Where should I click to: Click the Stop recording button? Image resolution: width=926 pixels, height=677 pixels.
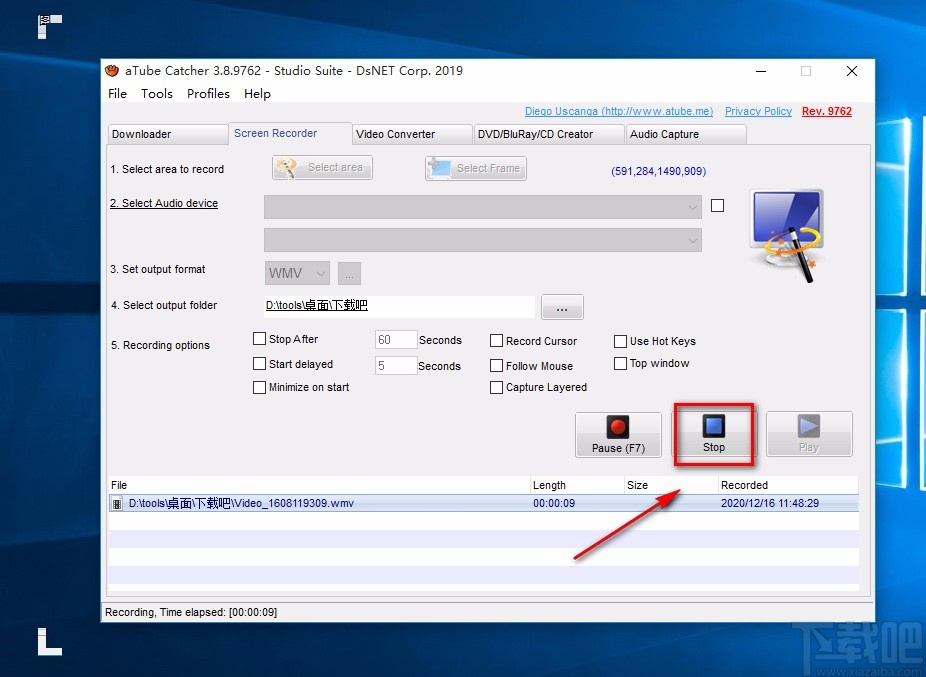713,434
